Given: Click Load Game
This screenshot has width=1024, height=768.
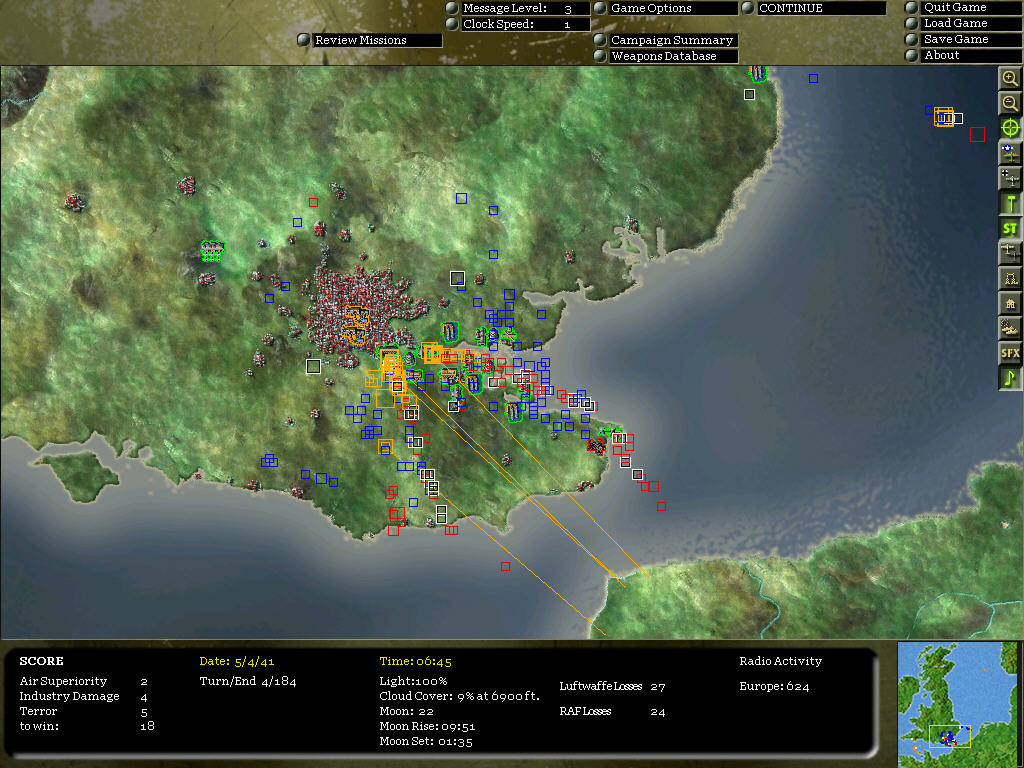Looking at the screenshot, I should pyautogui.click(x=971, y=24).
